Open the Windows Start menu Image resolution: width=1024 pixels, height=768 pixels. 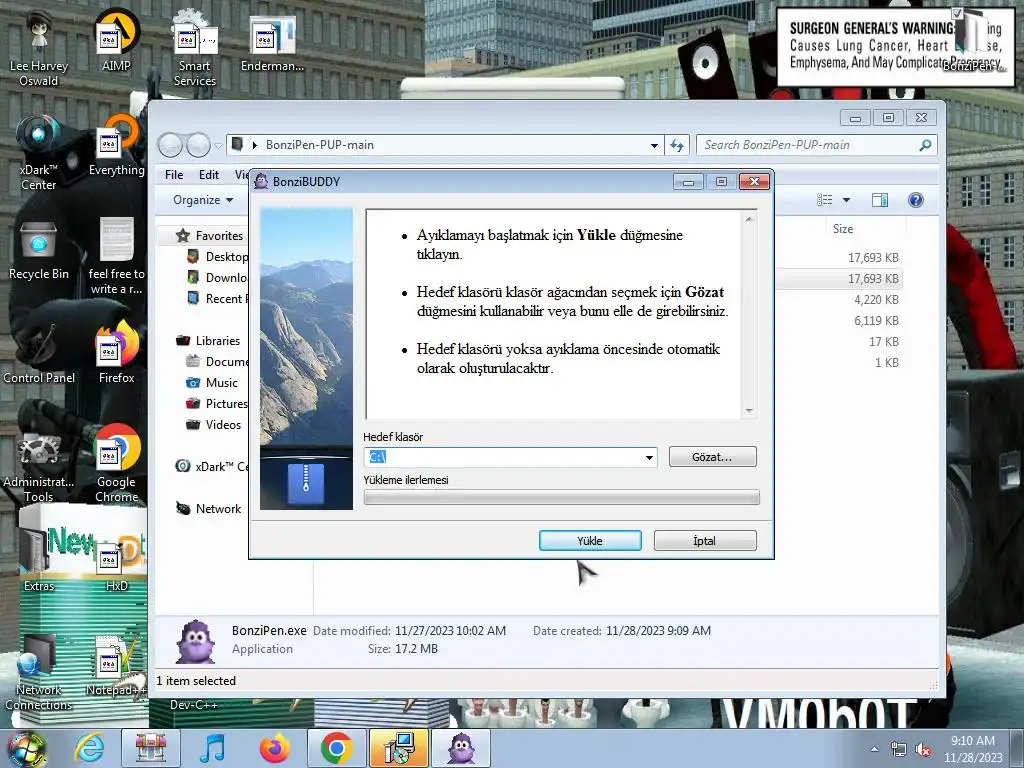click(x=27, y=748)
